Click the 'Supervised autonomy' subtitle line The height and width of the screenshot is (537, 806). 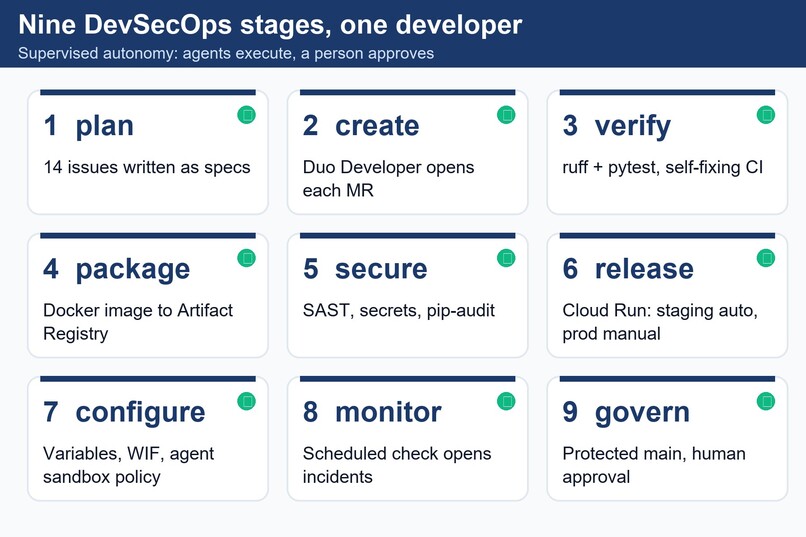[226, 53]
